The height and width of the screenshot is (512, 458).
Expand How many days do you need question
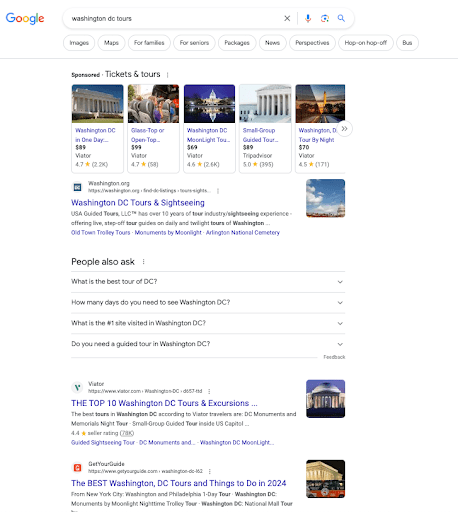click(208, 302)
